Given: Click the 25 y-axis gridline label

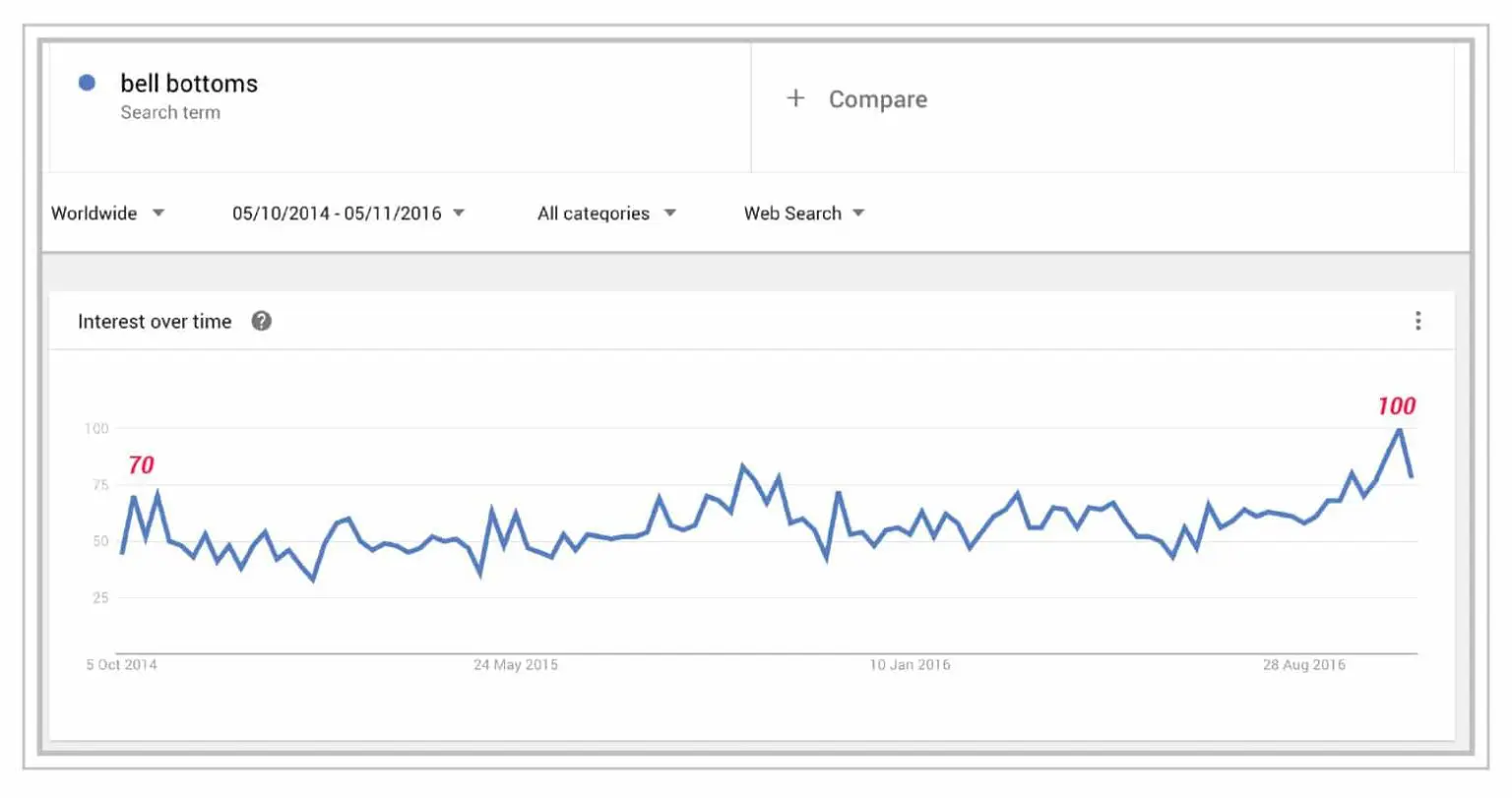Looking at the screenshot, I should [100, 597].
